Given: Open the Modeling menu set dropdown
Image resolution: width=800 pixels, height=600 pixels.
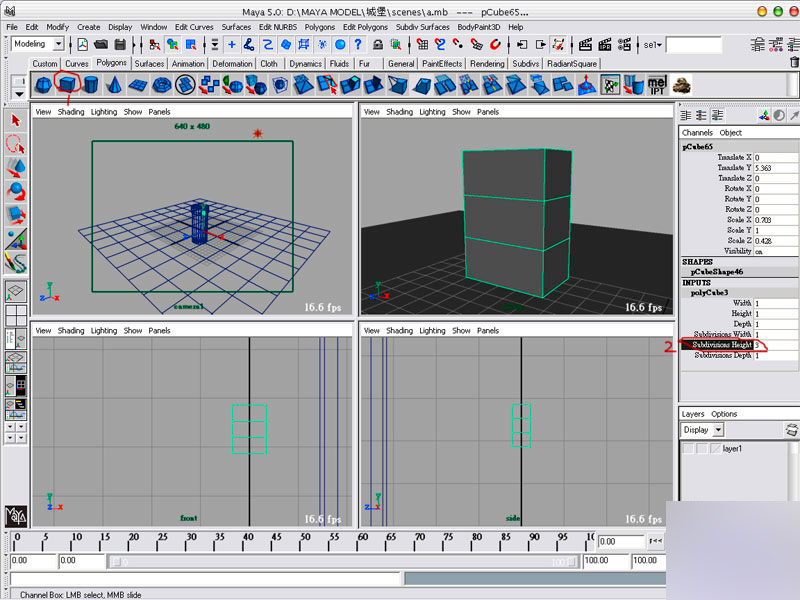Looking at the screenshot, I should pos(58,44).
